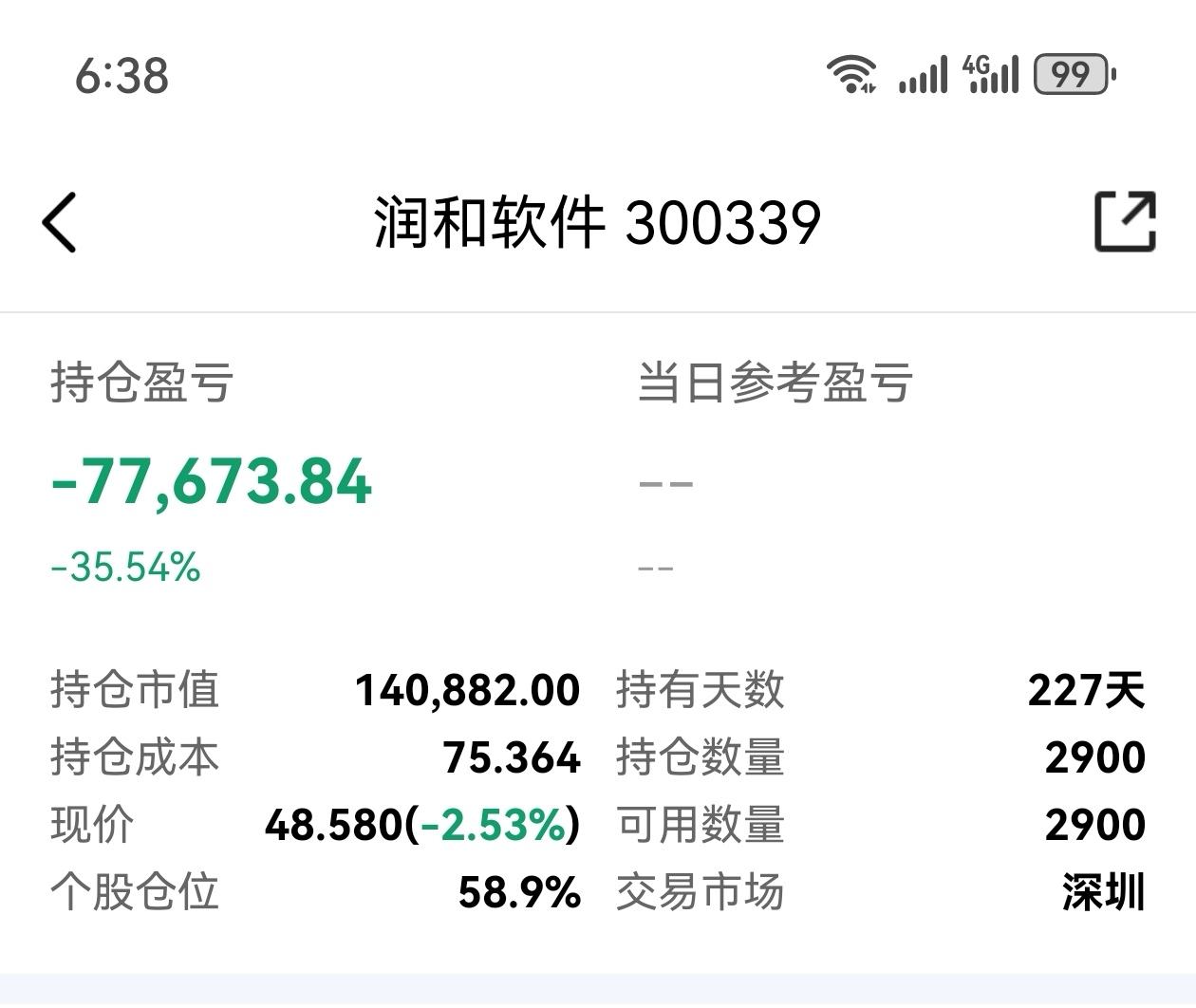The width and height of the screenshot is (1196, 1008).
Task: Tap the 持仓市值 label
Action: click(135, 690)
